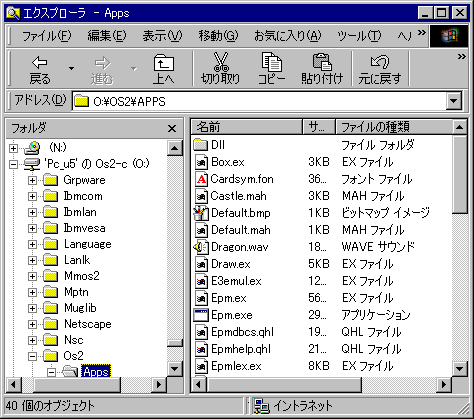
Task: Collapse the Os2 folder tree node
Action: tap(32, 356)
